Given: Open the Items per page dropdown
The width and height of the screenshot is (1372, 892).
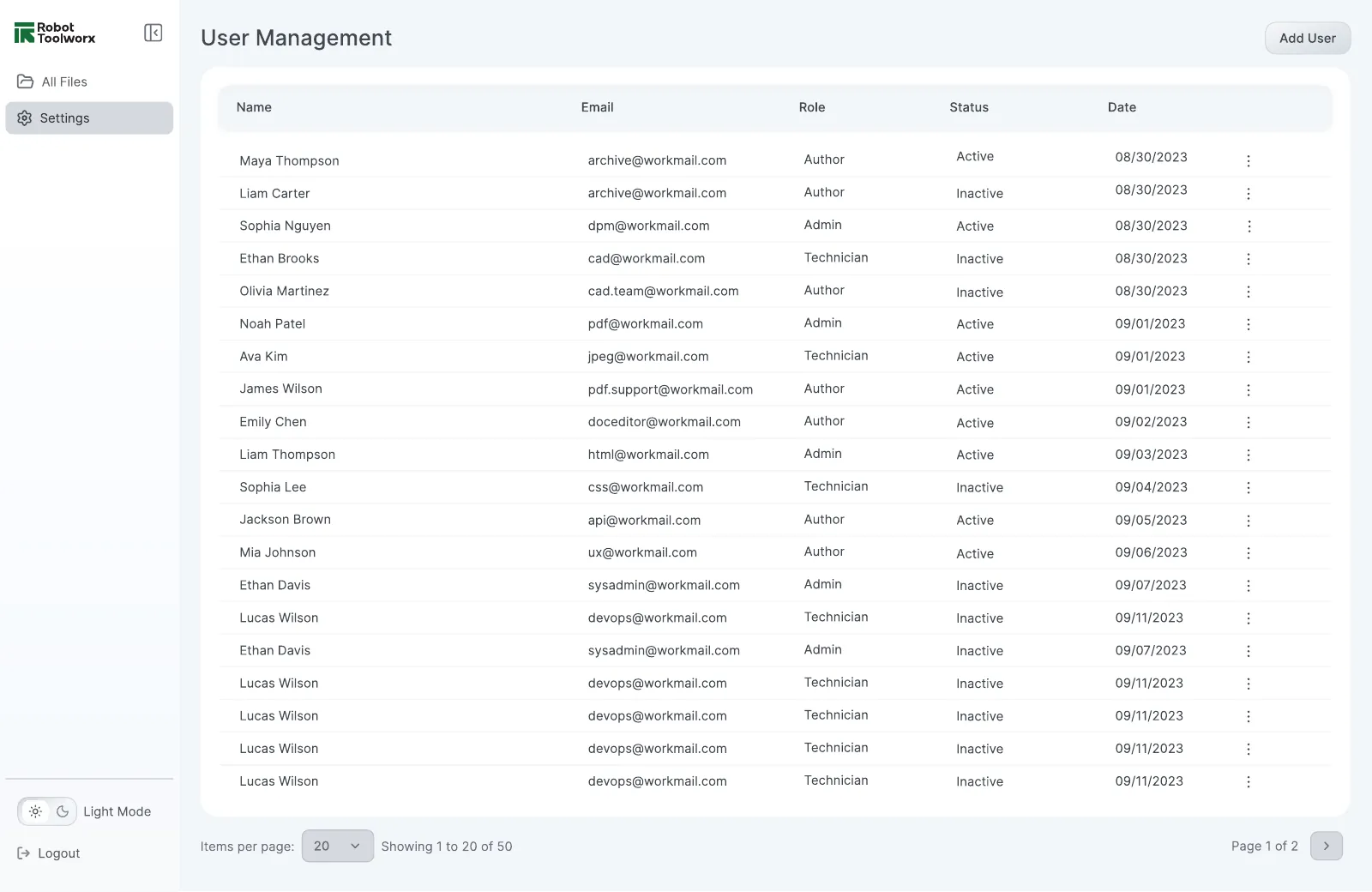Looking at the screenshot, I should [337, 846].
